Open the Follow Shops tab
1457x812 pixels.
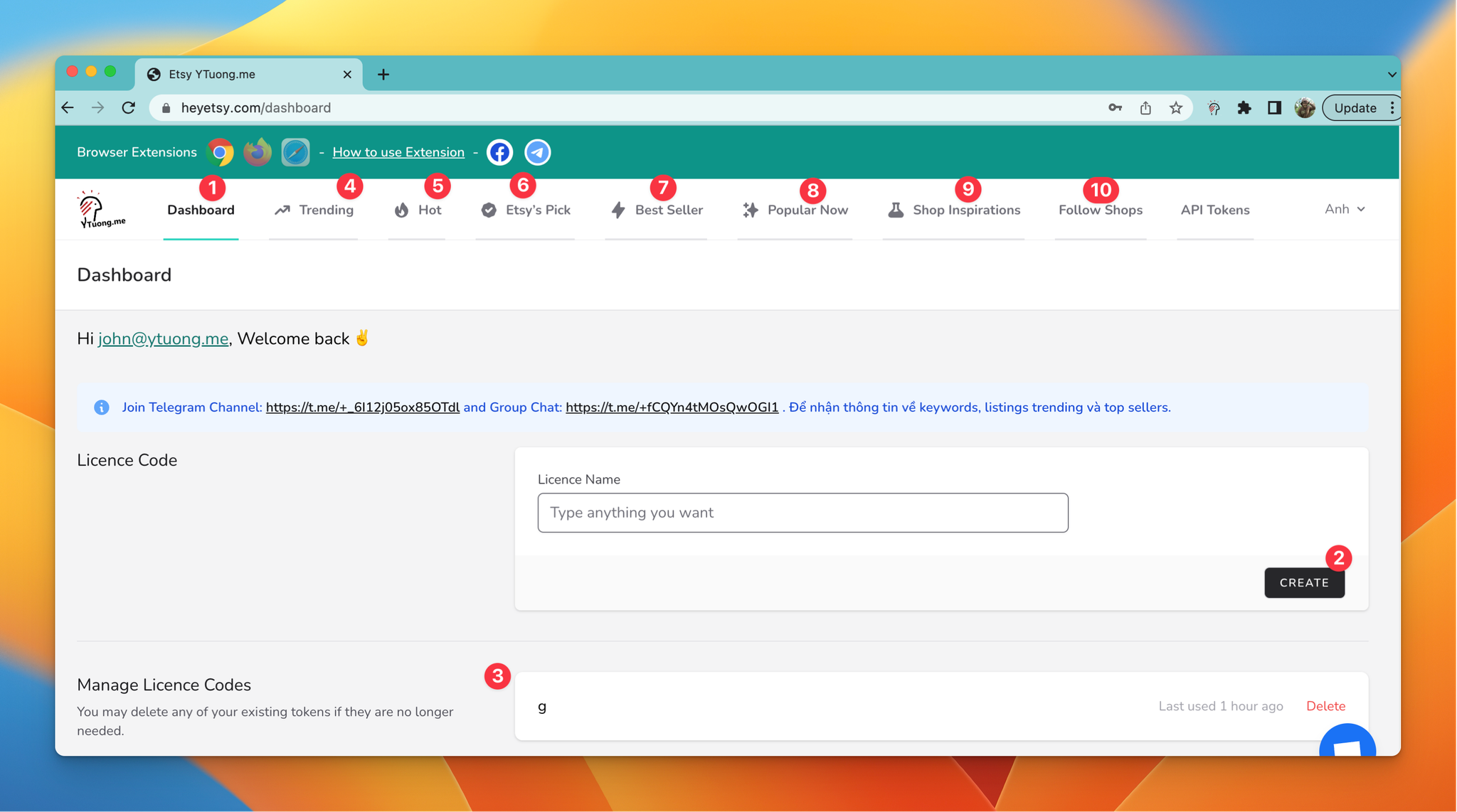[x=1101, y=210]
